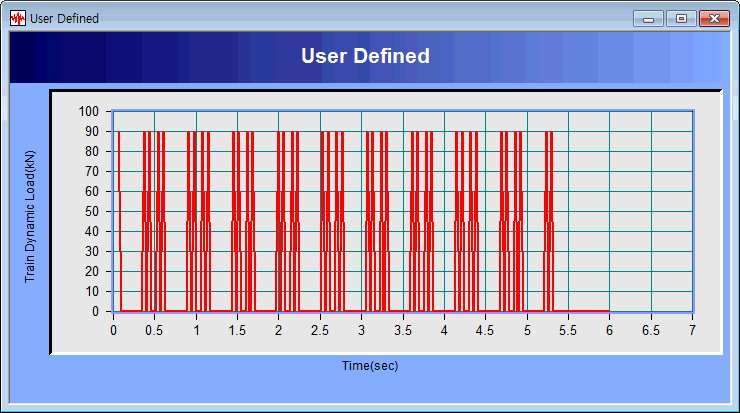
Task: Pick the 4 tick label on time axis
Action: click(444, 330)
